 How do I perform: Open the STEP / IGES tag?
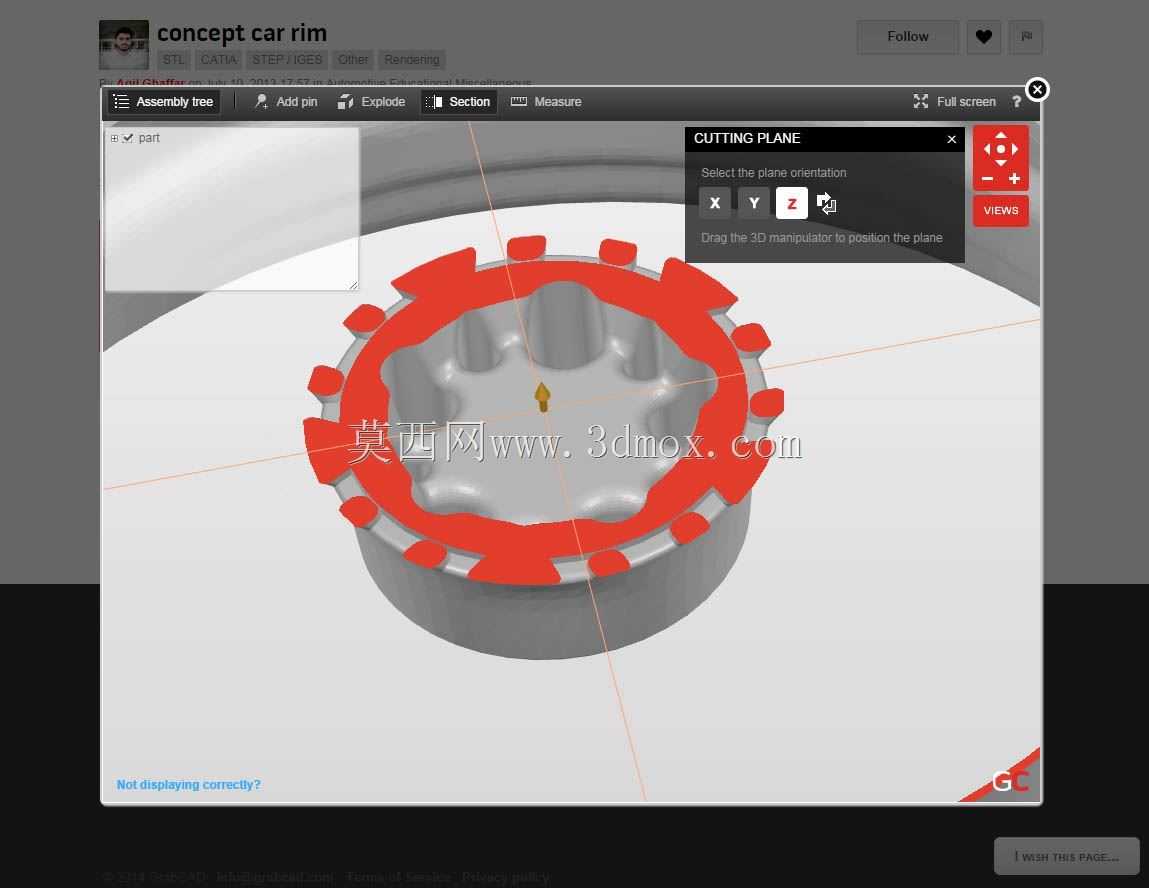[287, 59]
